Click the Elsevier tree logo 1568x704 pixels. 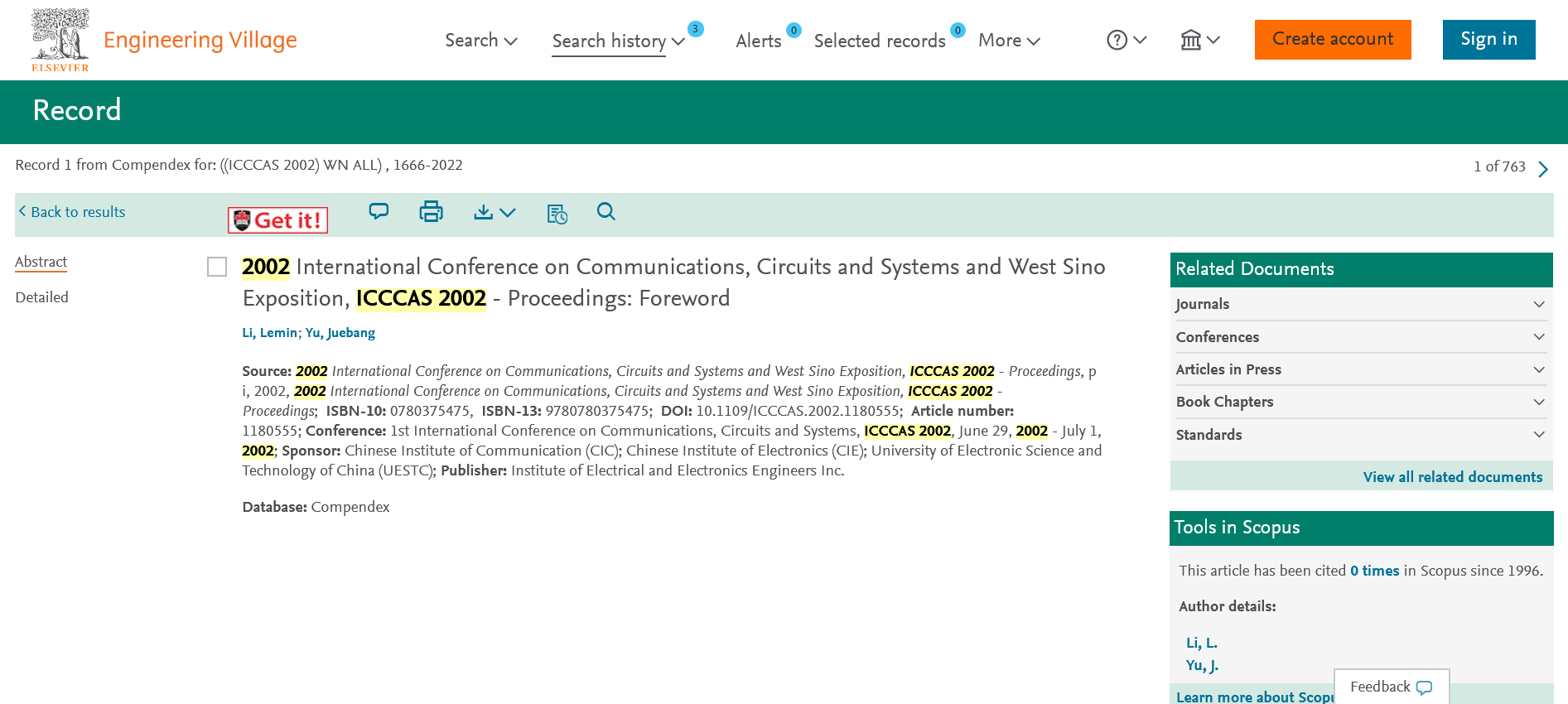click(60, 40)
